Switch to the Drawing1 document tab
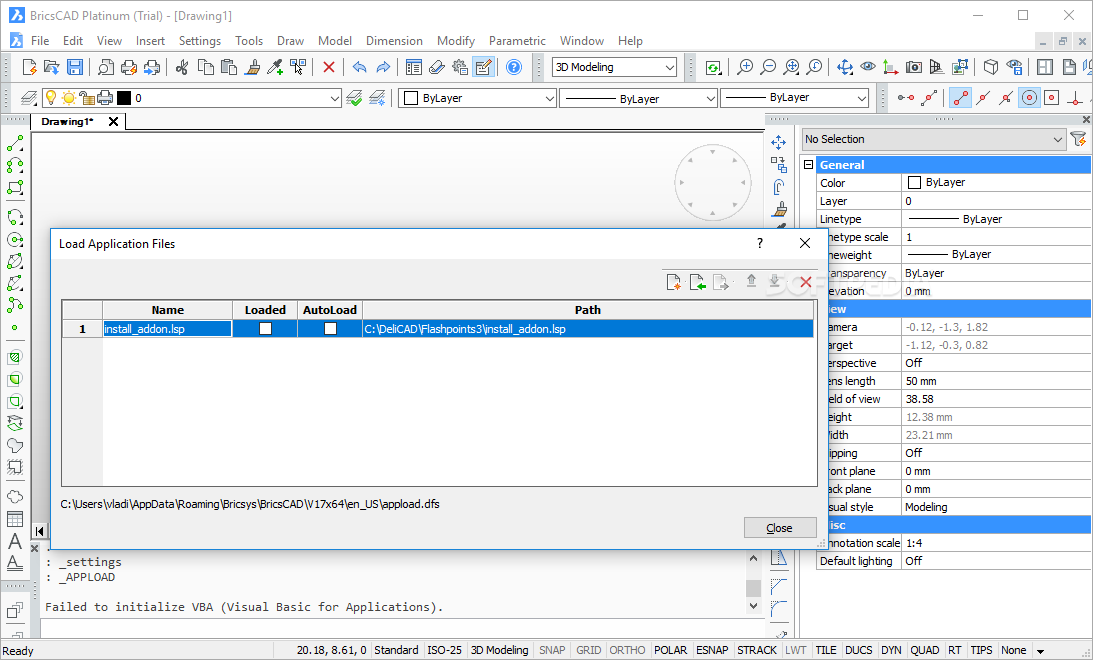 tap(67, 121)
